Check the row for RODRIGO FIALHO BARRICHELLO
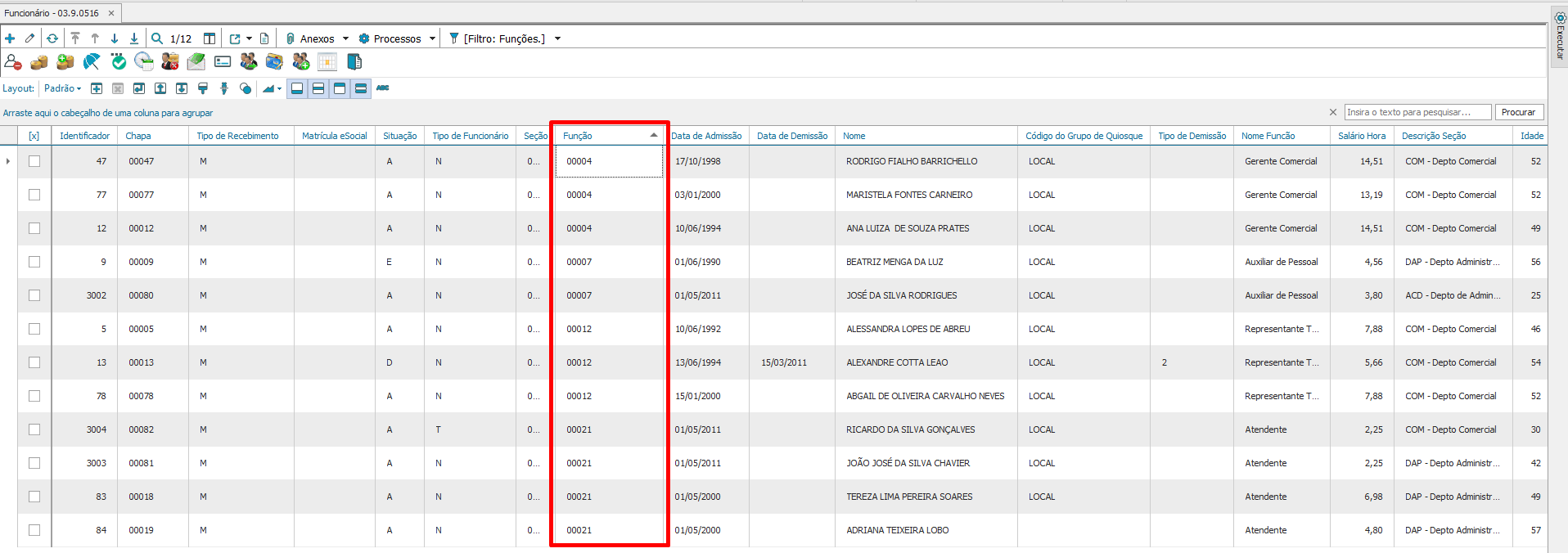1568x553 pixels. coord(34,161)
